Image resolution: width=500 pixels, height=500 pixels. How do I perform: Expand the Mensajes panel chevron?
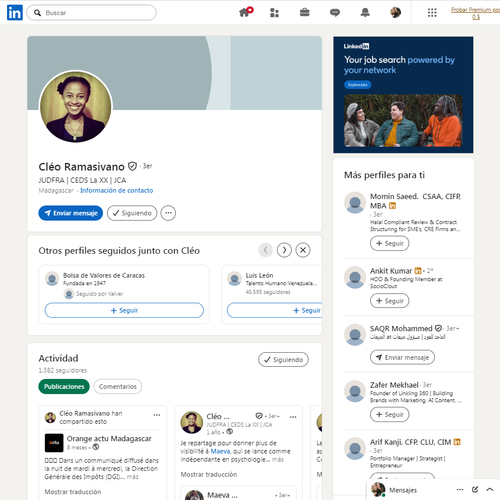pyautogui.click(x=490, y=489)
